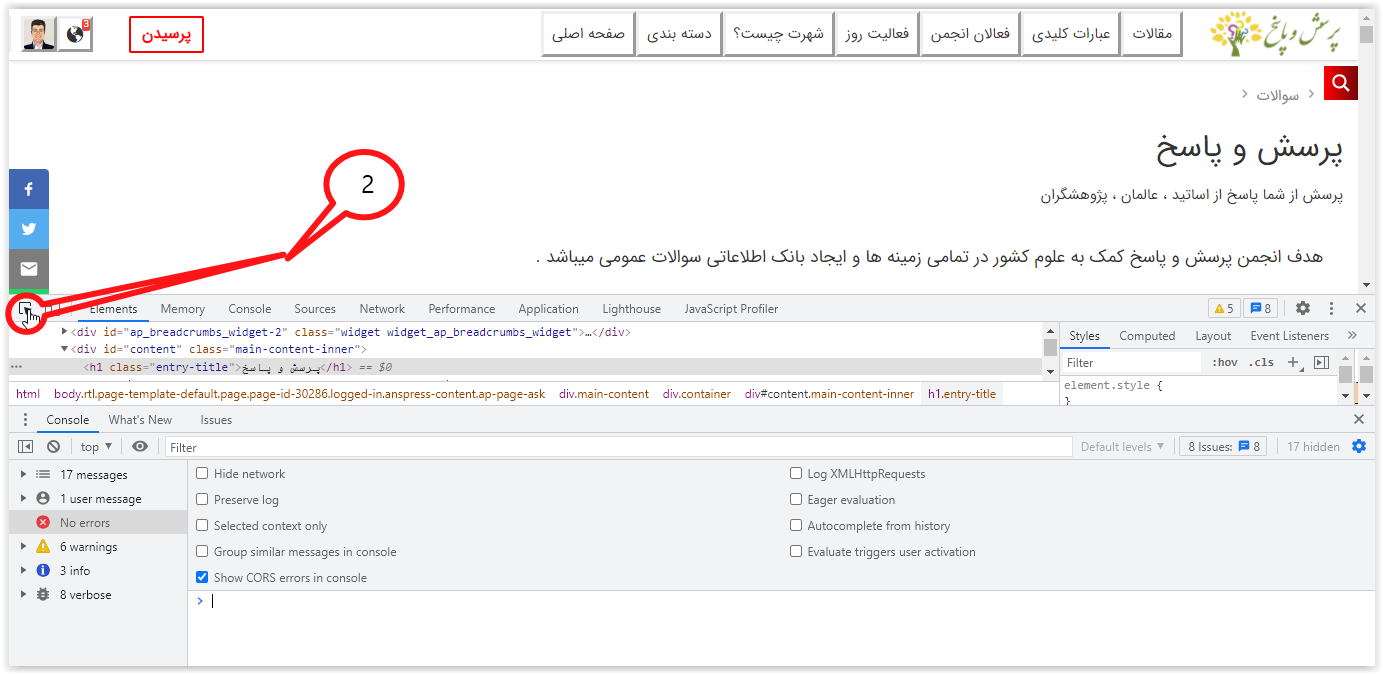Expand the 6 warnings message group
This screenshot has height=674, width=1383.
23,547
